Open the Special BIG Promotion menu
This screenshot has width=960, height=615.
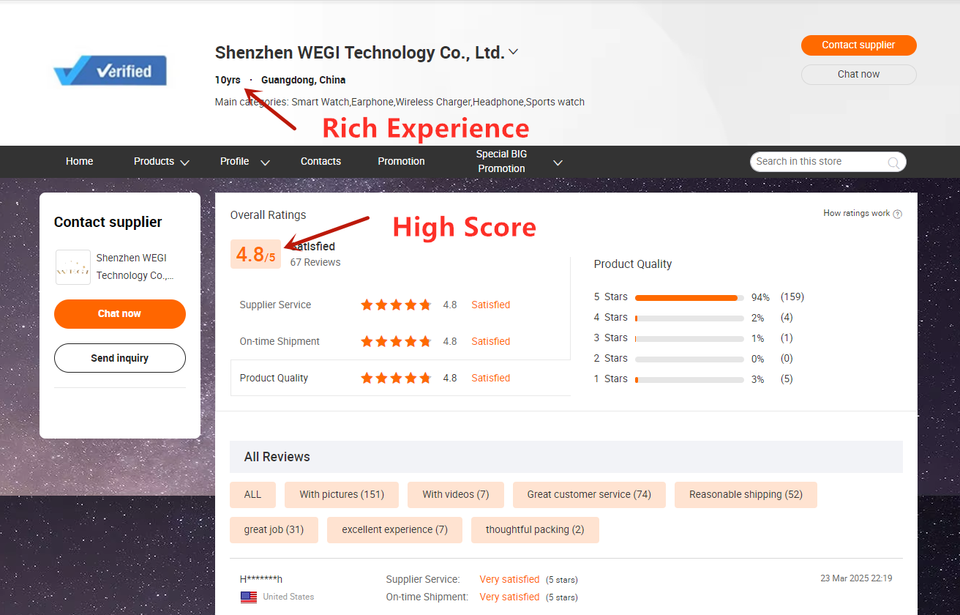[x=501, y=161]
